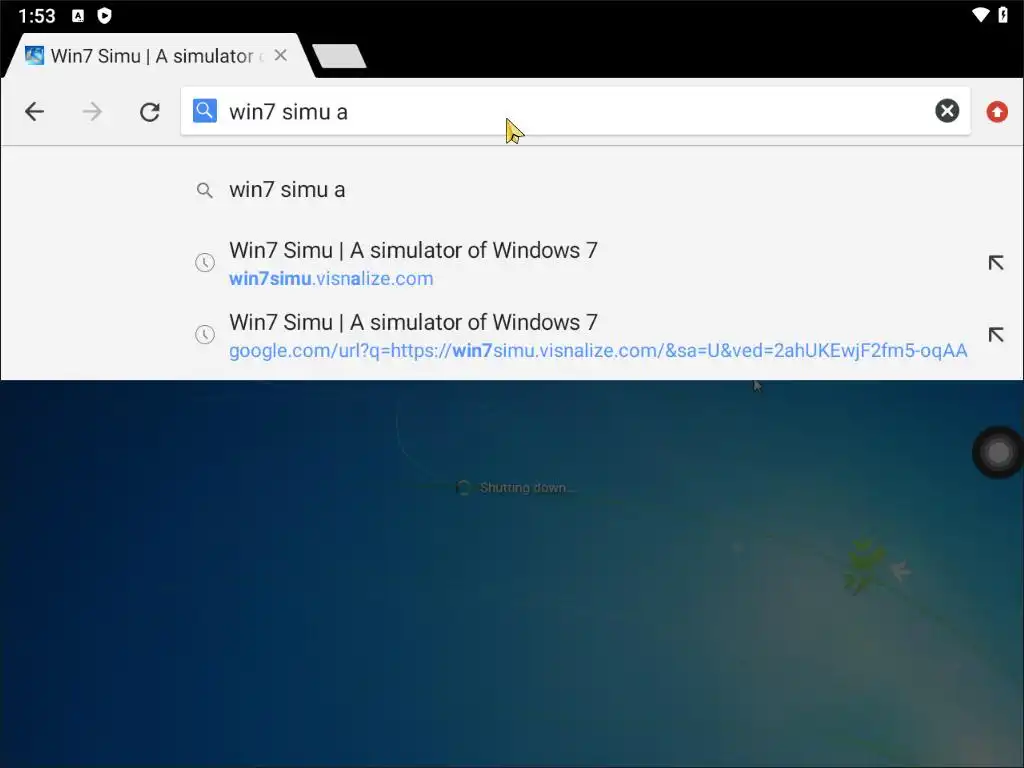Click the Wi-Fi status icon
Viewport: 1024px width, 768px height.
point(980,14)
